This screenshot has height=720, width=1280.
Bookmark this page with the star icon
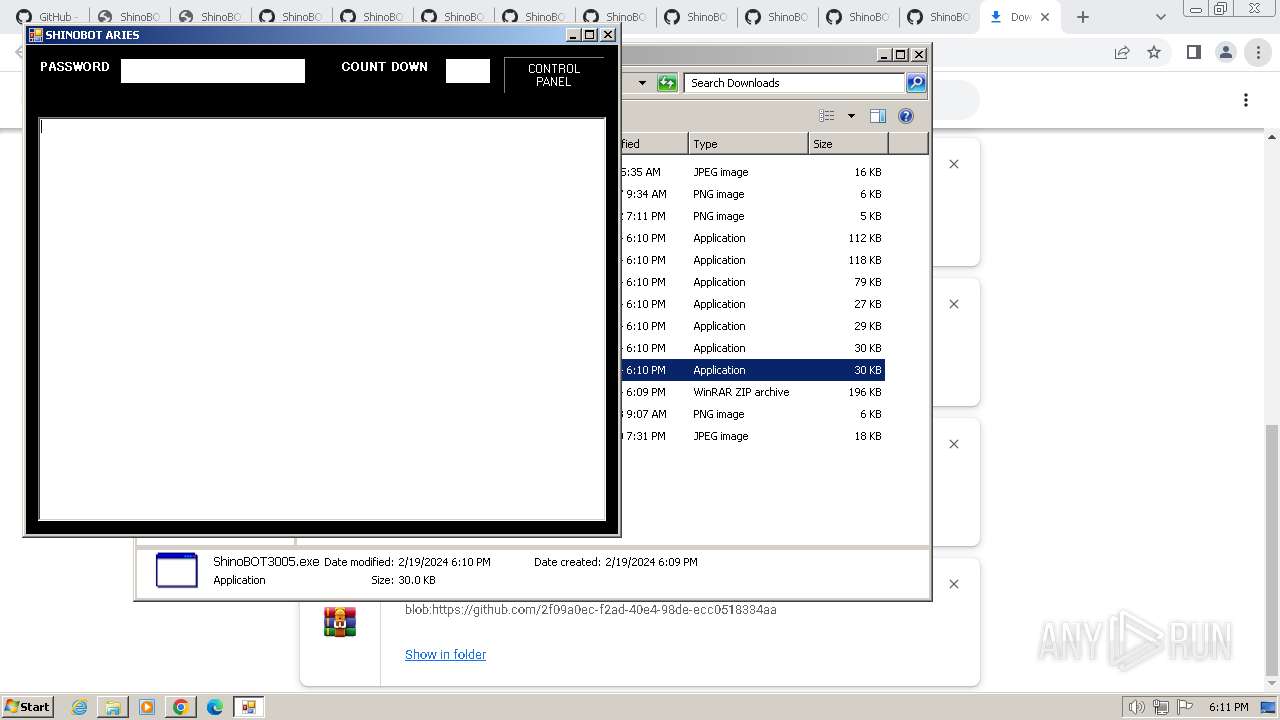tap(1154, 53)
